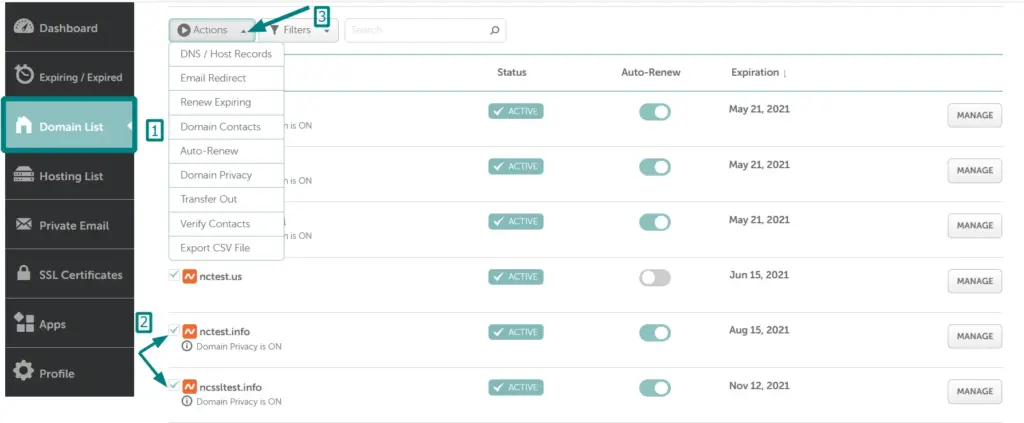
Task: Disable auto-renew for the May 21 first domain
Action: pos(654,112)
